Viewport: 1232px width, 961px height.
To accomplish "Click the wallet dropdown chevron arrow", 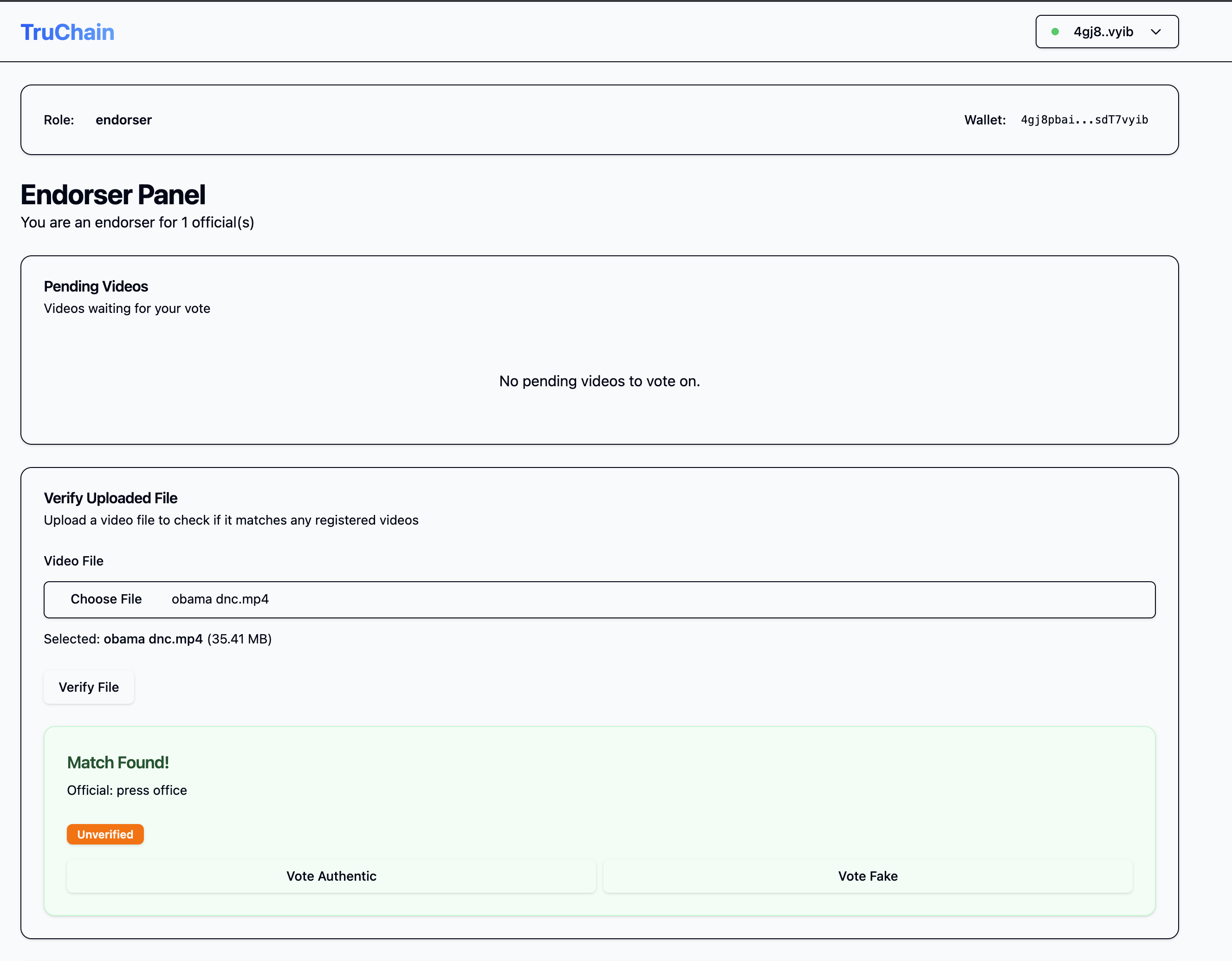I will tap(1155, 32).
